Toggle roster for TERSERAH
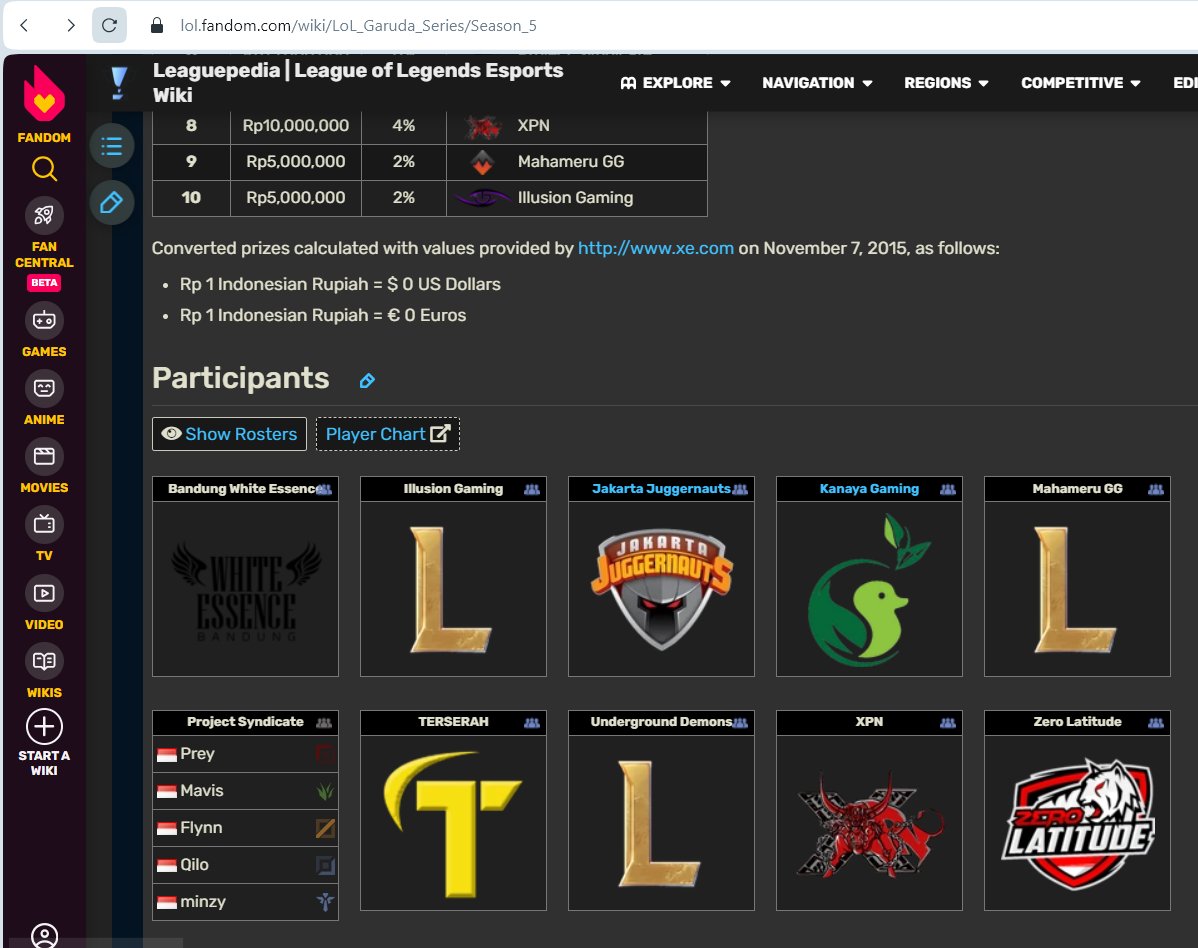This screenshot has height=948, width=1198. click(532, 723)
